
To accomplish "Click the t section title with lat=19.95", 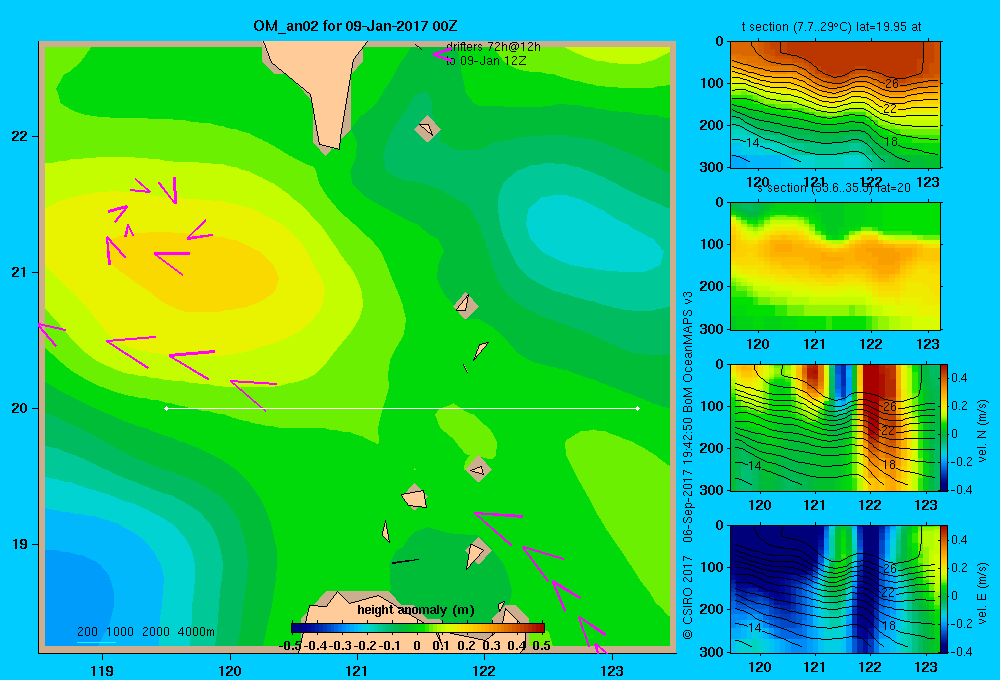I will [831, 27].
